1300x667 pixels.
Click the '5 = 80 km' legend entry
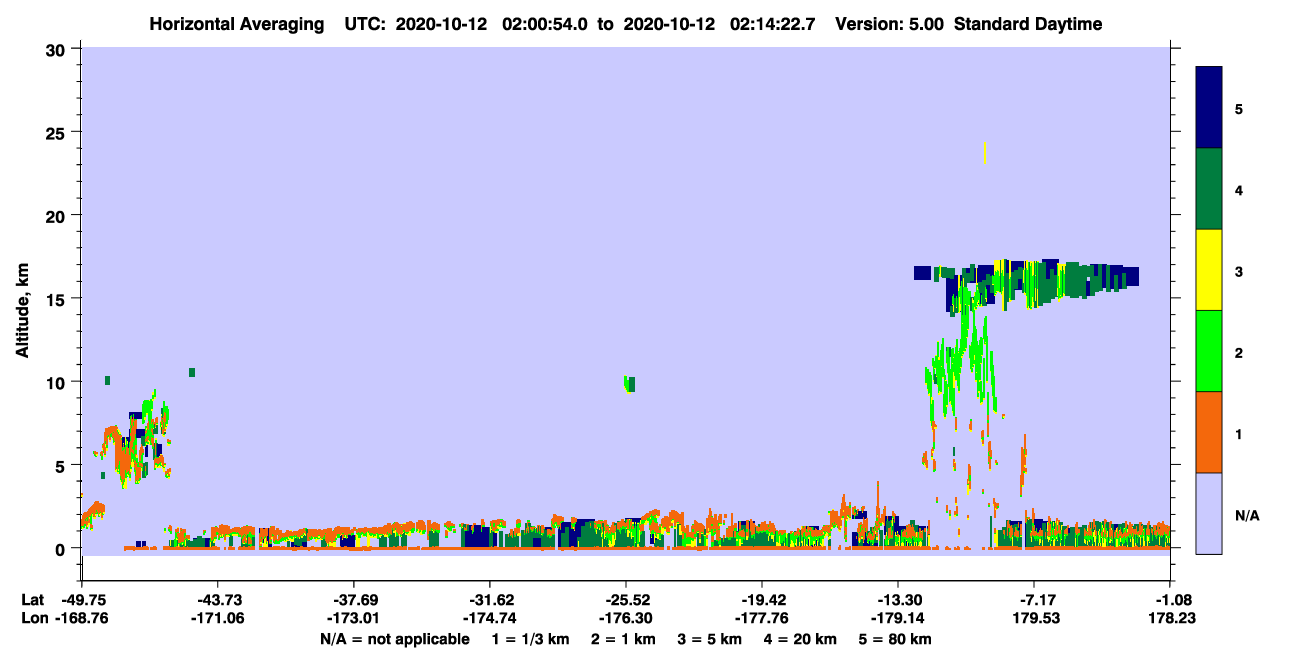[893, 639]
